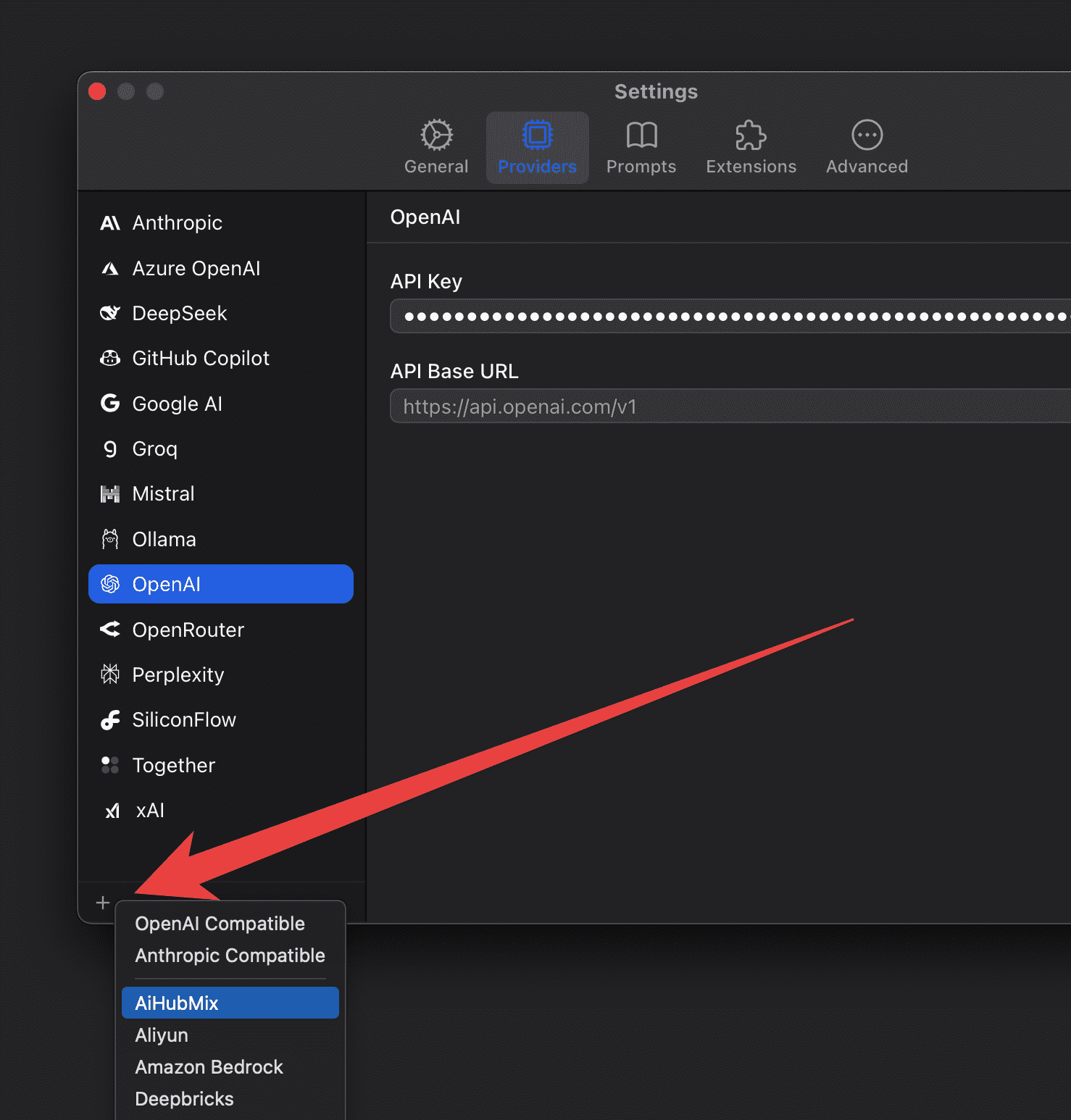Click the DeepSeek whale icon

point(110,314)
